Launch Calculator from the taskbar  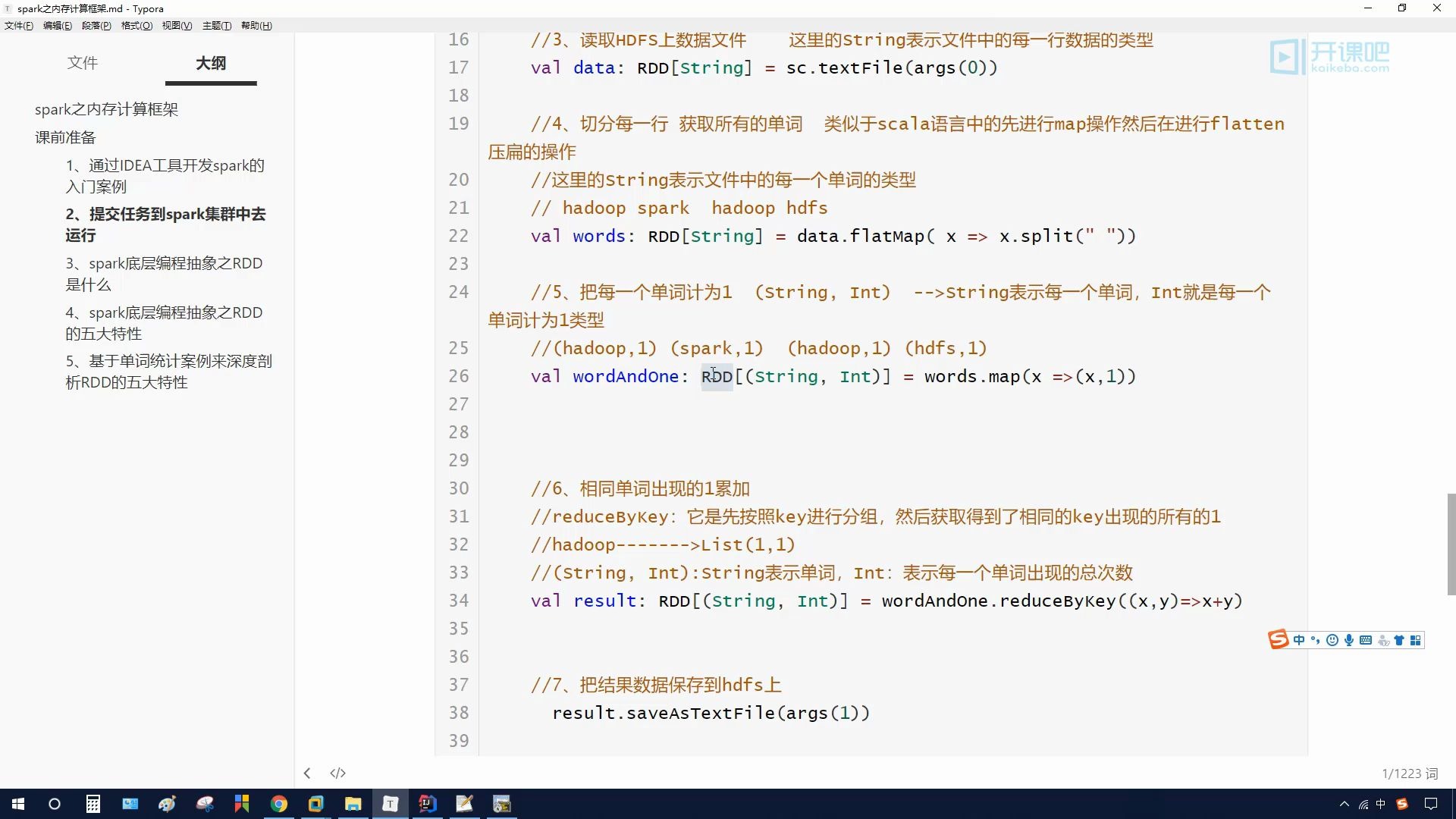[93, 804]
